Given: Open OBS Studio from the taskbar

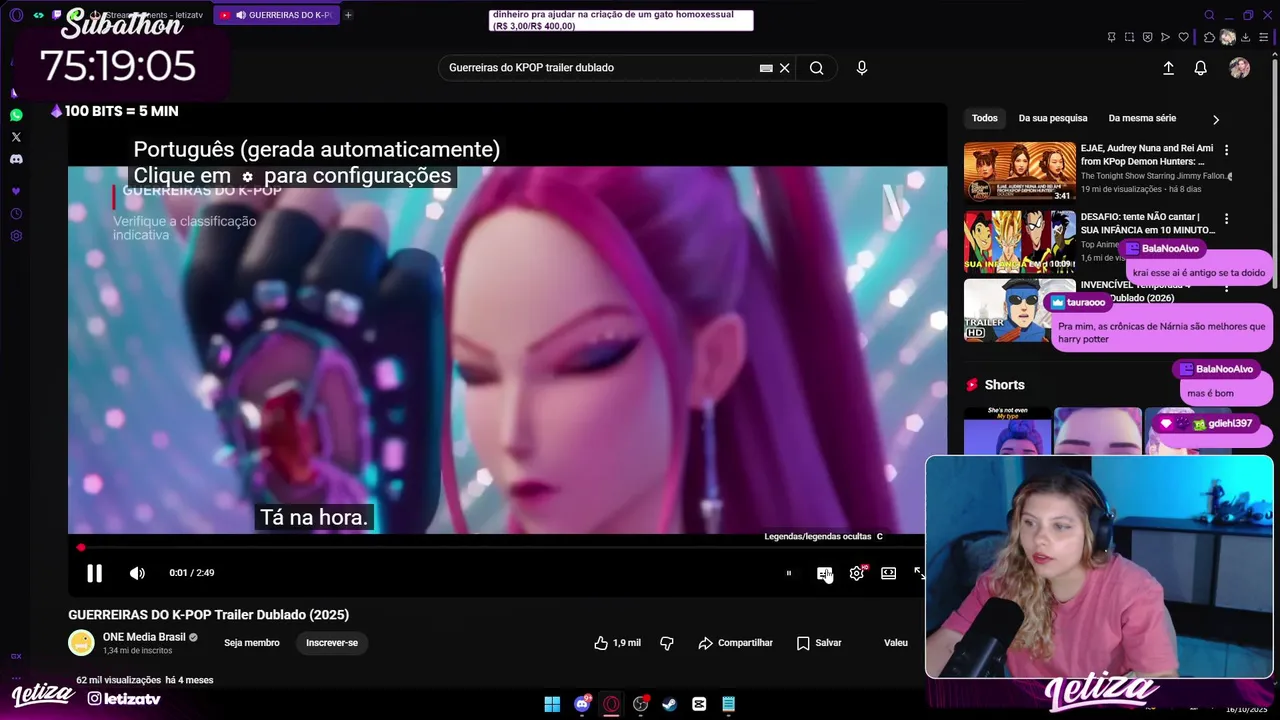Looking at the screenshot, I should pos(640,704).
